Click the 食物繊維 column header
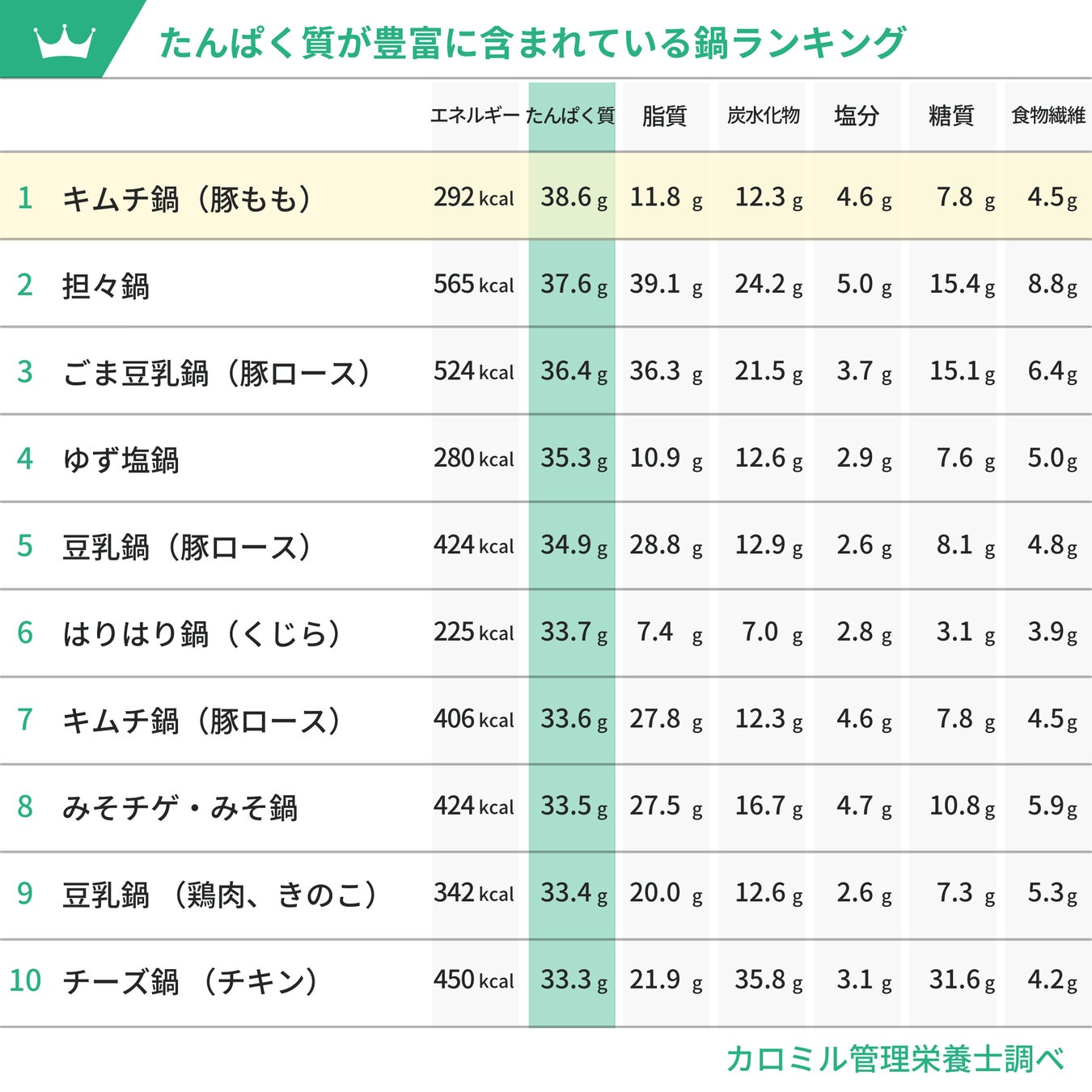The width and height of the screenshot is (1092, 1092). click(1048, 116)
